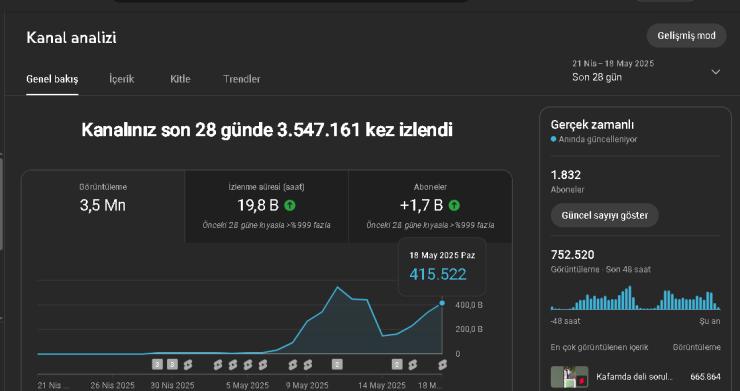Click the 14 May 2025 x-axis date label
The image size is (740, 391).
381,385
